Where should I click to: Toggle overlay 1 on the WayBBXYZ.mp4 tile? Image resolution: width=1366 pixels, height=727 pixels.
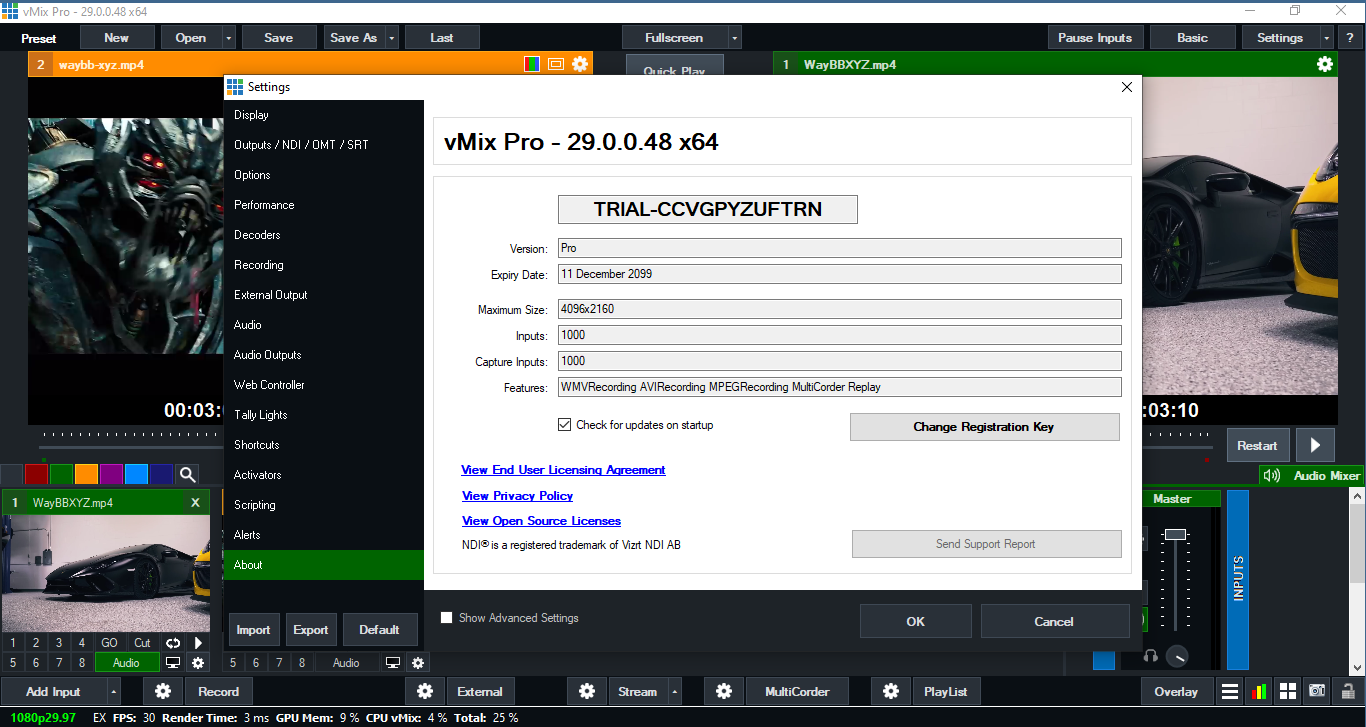[x=12, y=643]
